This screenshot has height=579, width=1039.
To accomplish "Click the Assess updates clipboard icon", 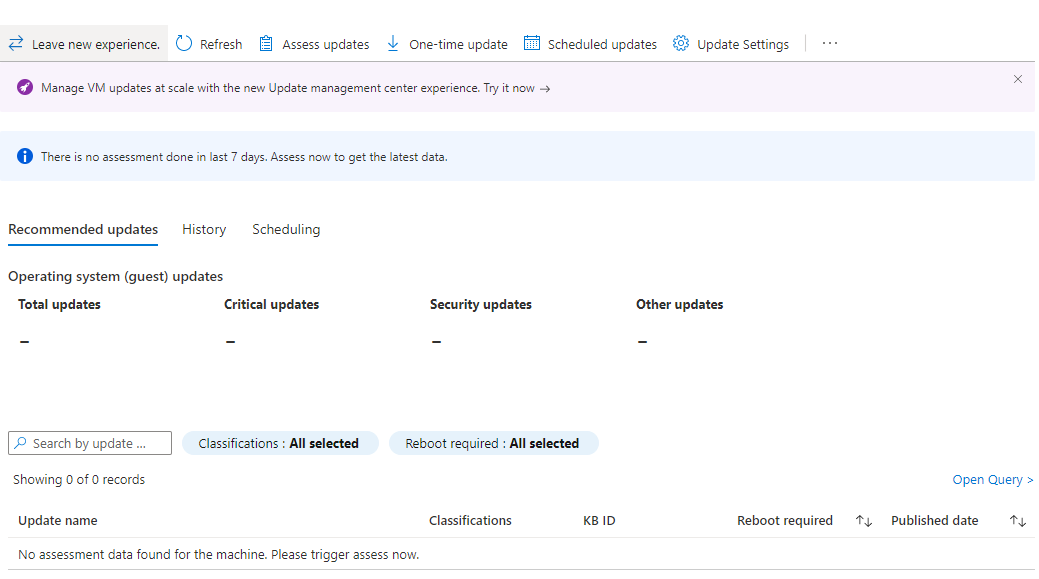I will click(266, 44).
